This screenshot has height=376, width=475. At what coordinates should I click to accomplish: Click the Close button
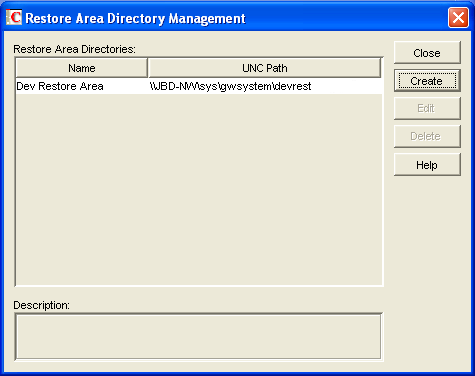(x=427, y=53)
